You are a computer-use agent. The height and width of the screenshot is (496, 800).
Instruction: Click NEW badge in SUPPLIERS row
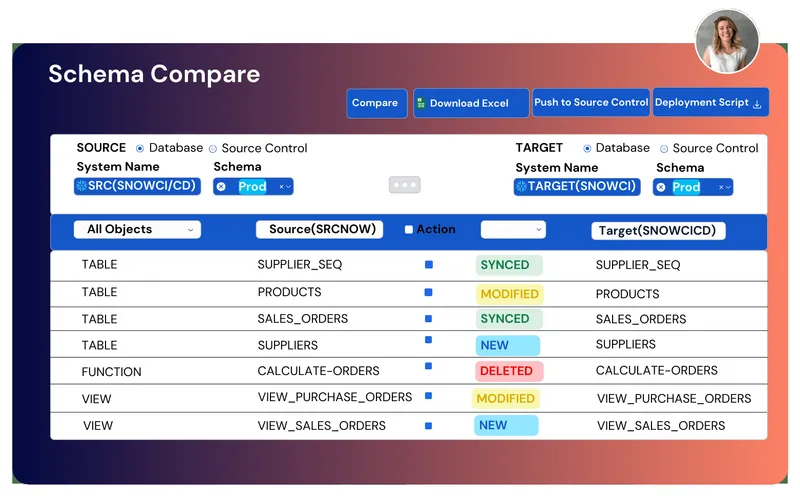(508, 345)
